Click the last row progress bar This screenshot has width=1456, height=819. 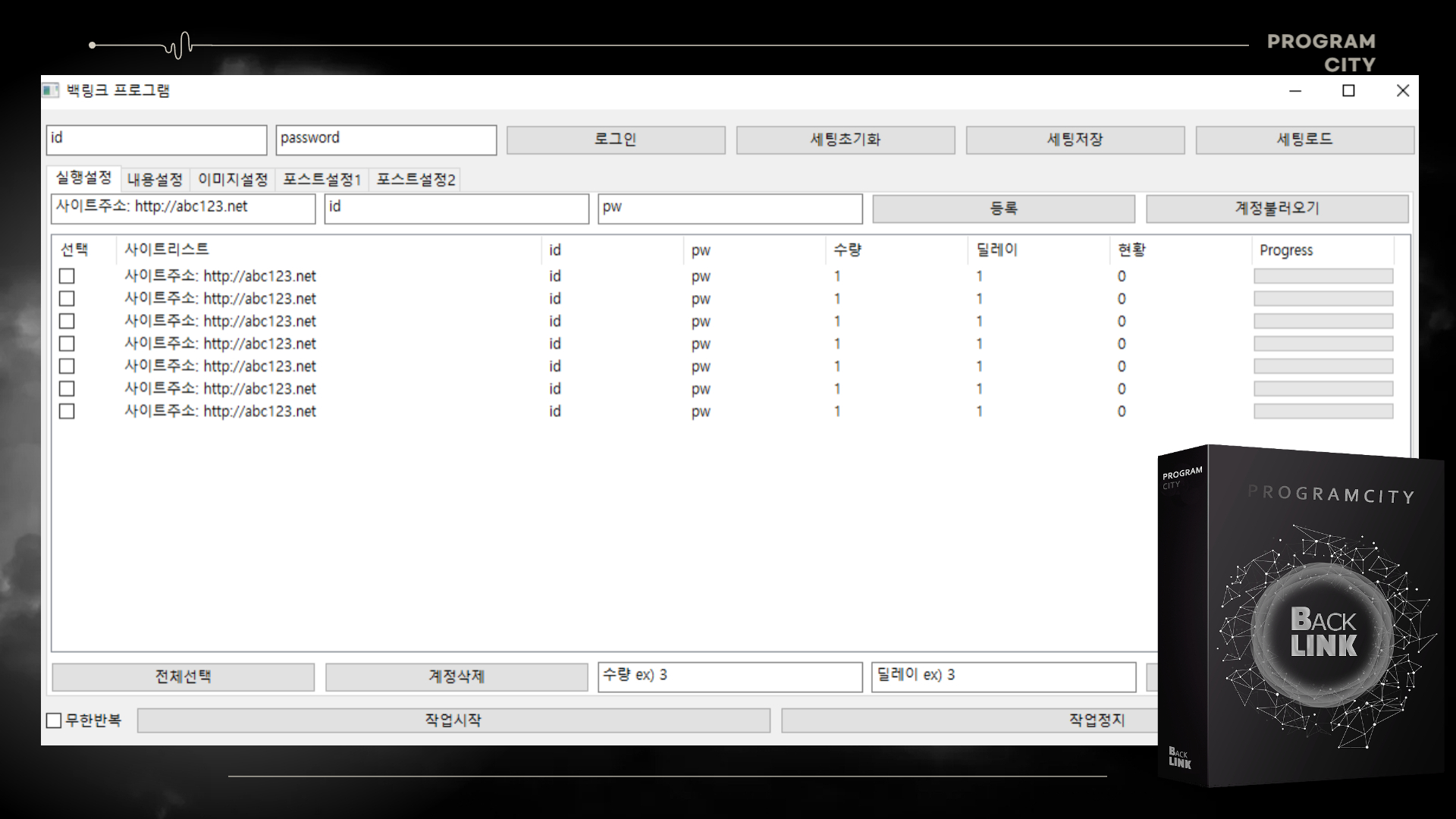click(x=1323, y=411)
